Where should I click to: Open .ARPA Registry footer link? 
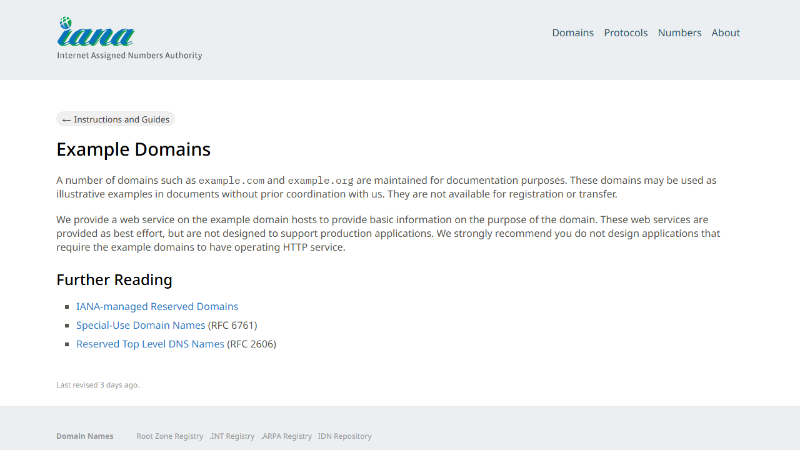pyautogui.click(x=286, y=436)
